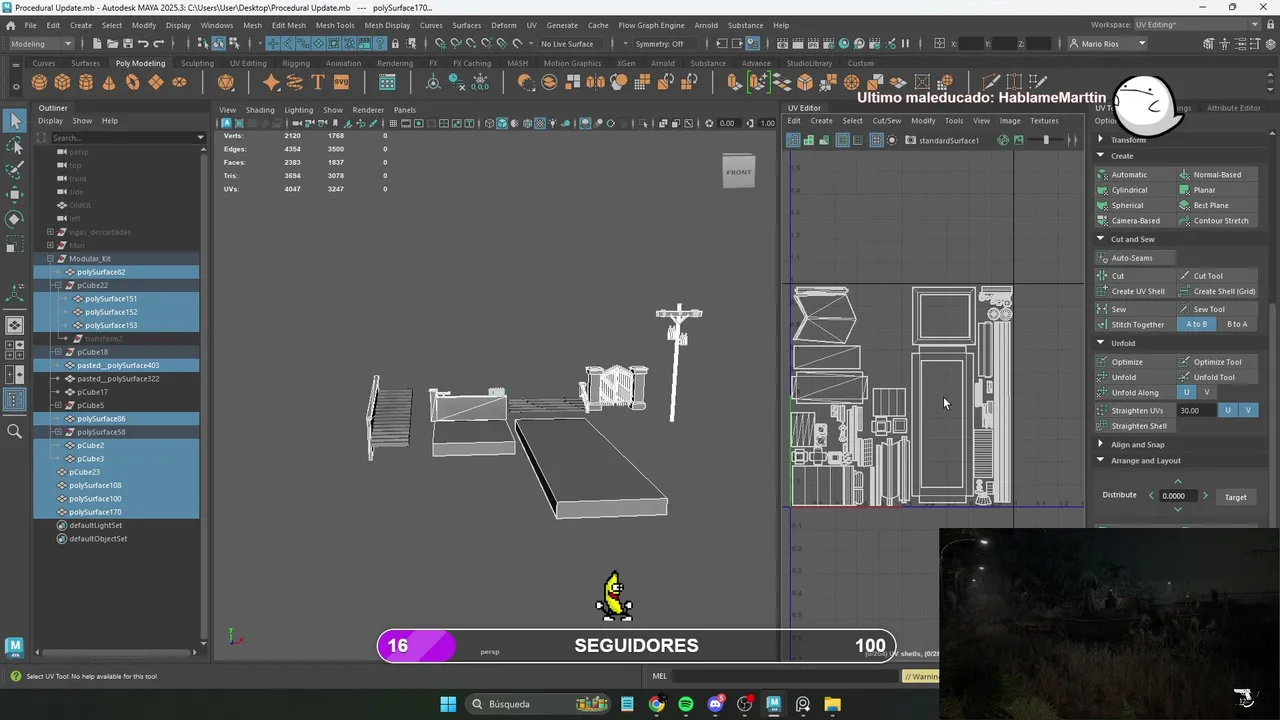Collapse the Create section in UV Toolkit
1280x720 pixels.
click(1101, 156)
